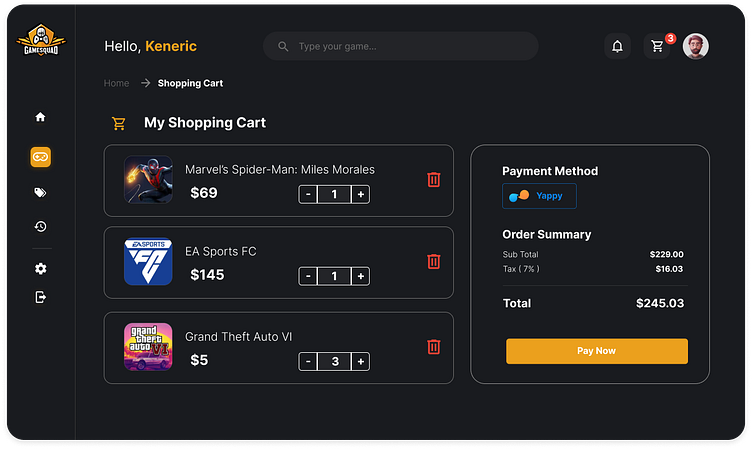This screenshot has width=752, height=449.
Task: Open the price tag deals icon
Action: pos(41,193)
